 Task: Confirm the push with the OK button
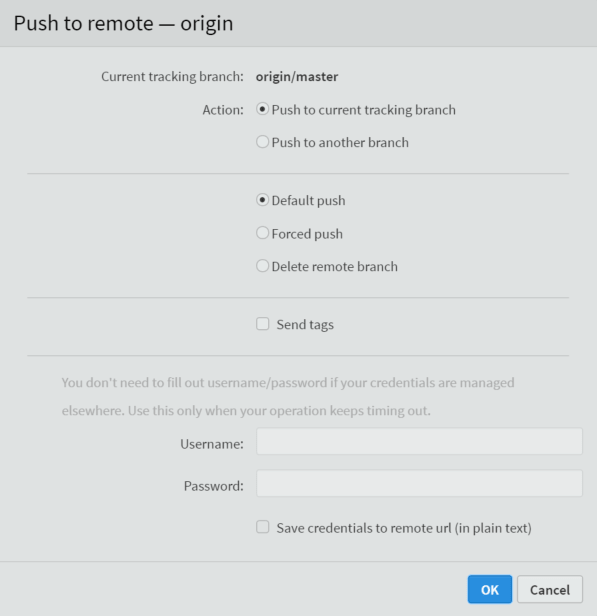[x=490, y=589]
